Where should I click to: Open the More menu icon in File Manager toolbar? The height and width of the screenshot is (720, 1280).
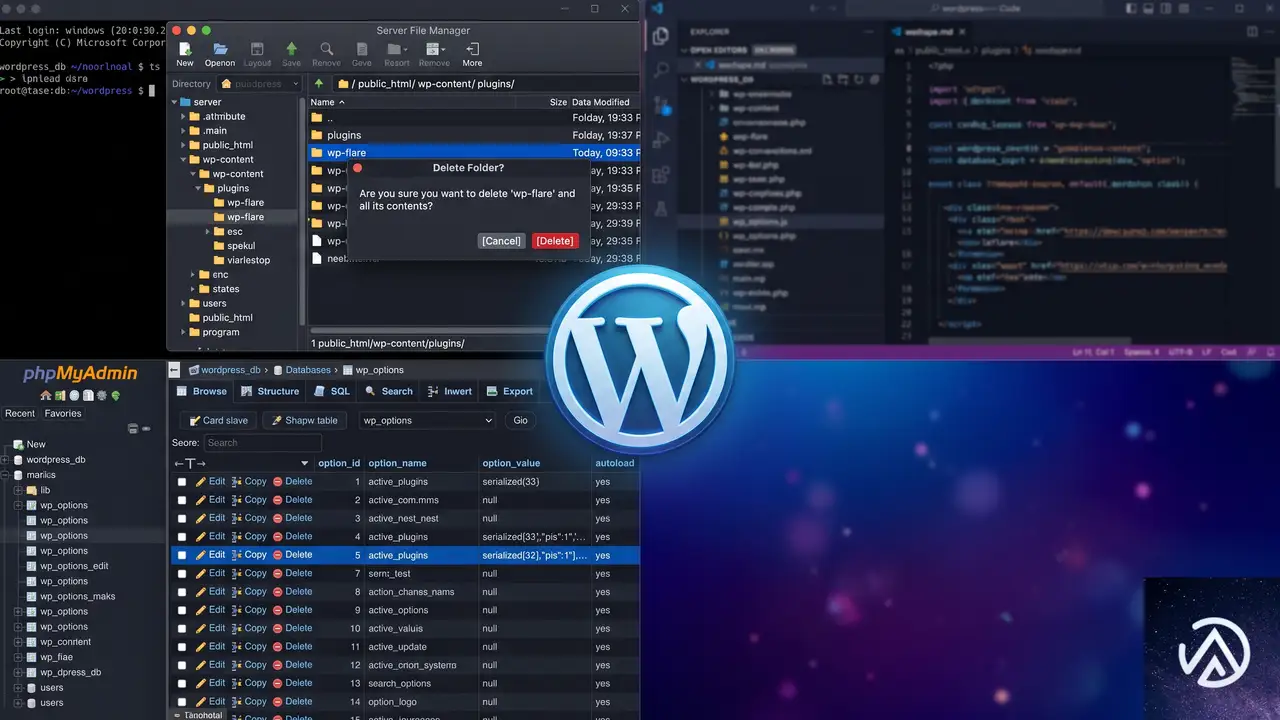pos(472,49)
